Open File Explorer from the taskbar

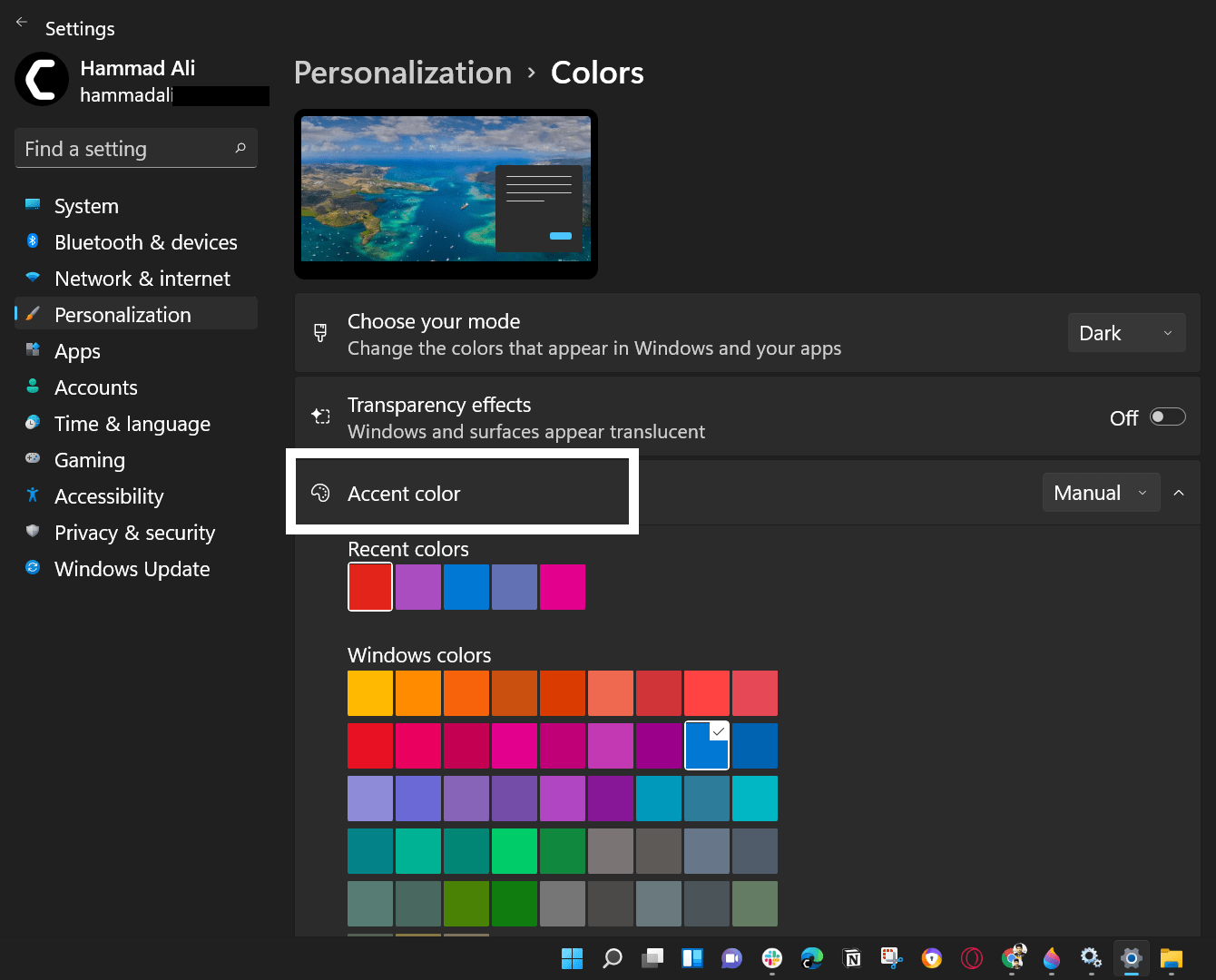pos(1172,958)
